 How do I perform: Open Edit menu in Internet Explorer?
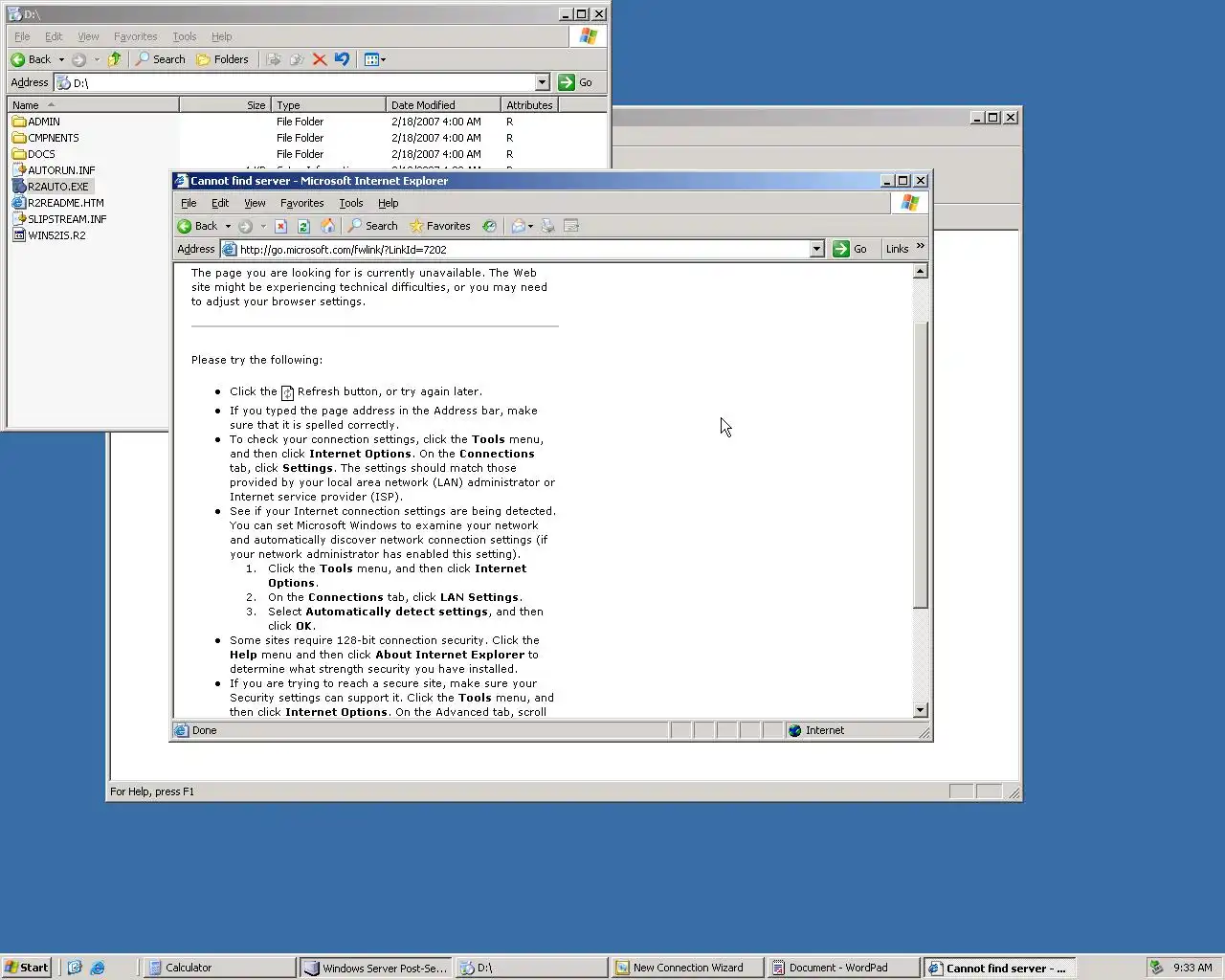(220, 203)
